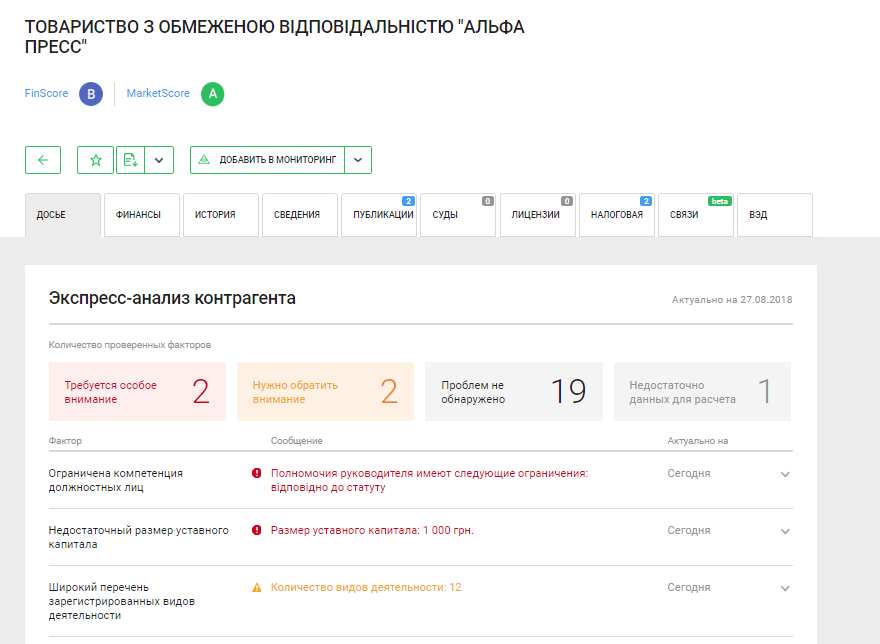Click the Фактор column header
The width and height of the screenshot is (880, 644).
pos(65,441)
